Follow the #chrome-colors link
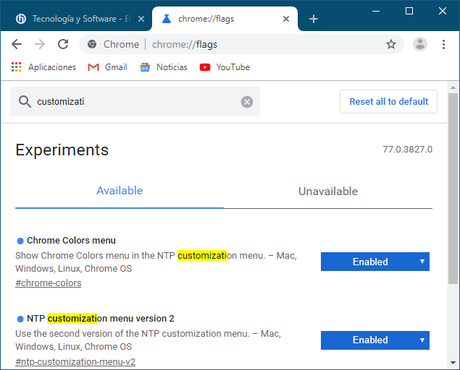This screenshot has height=370, width=460. pyautogui.click(x=48, y=283)
